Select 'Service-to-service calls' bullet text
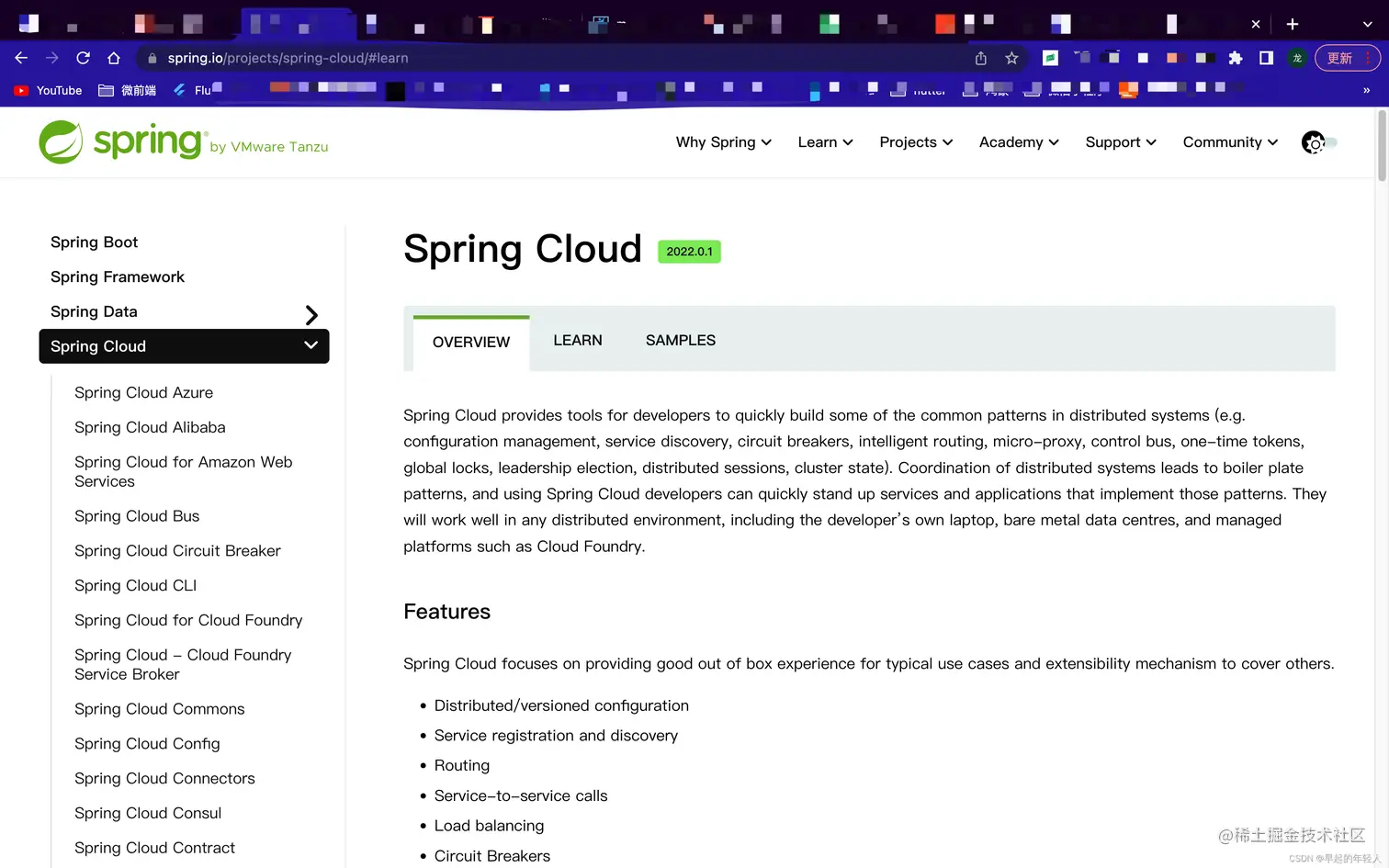 click(521, 796)
